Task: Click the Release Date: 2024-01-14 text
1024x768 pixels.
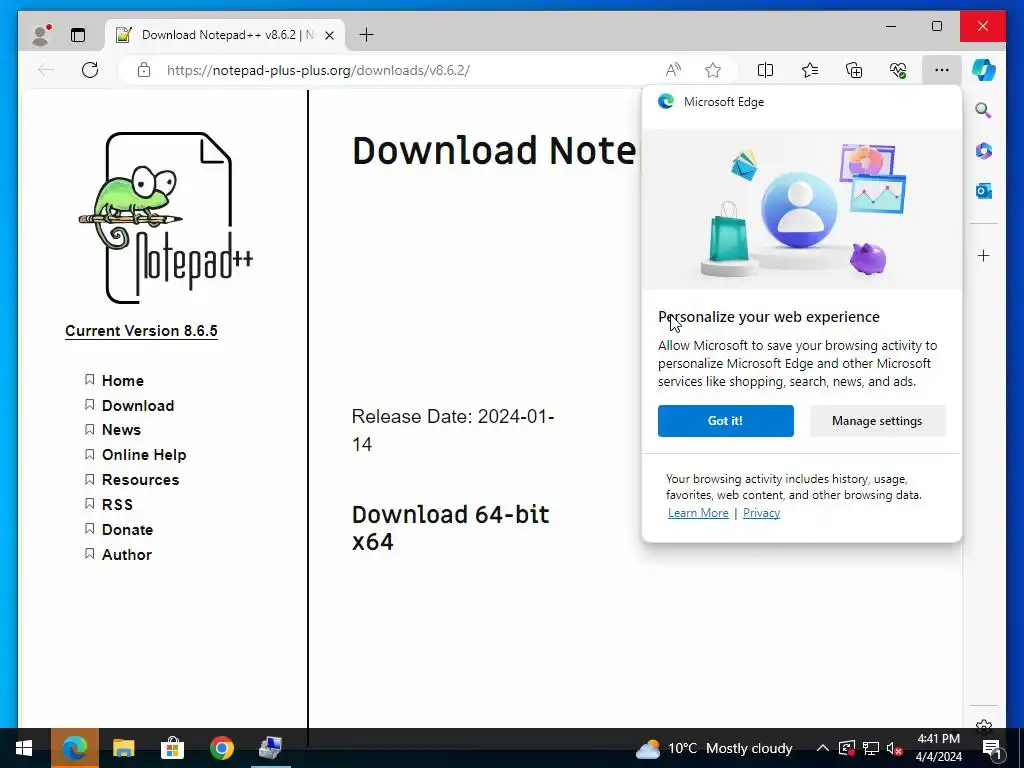Action: pos(453,430)
